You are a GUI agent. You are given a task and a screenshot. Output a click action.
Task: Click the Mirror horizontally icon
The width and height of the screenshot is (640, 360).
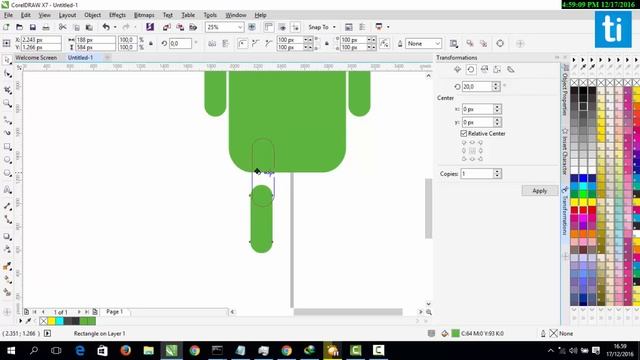(212, 44)
